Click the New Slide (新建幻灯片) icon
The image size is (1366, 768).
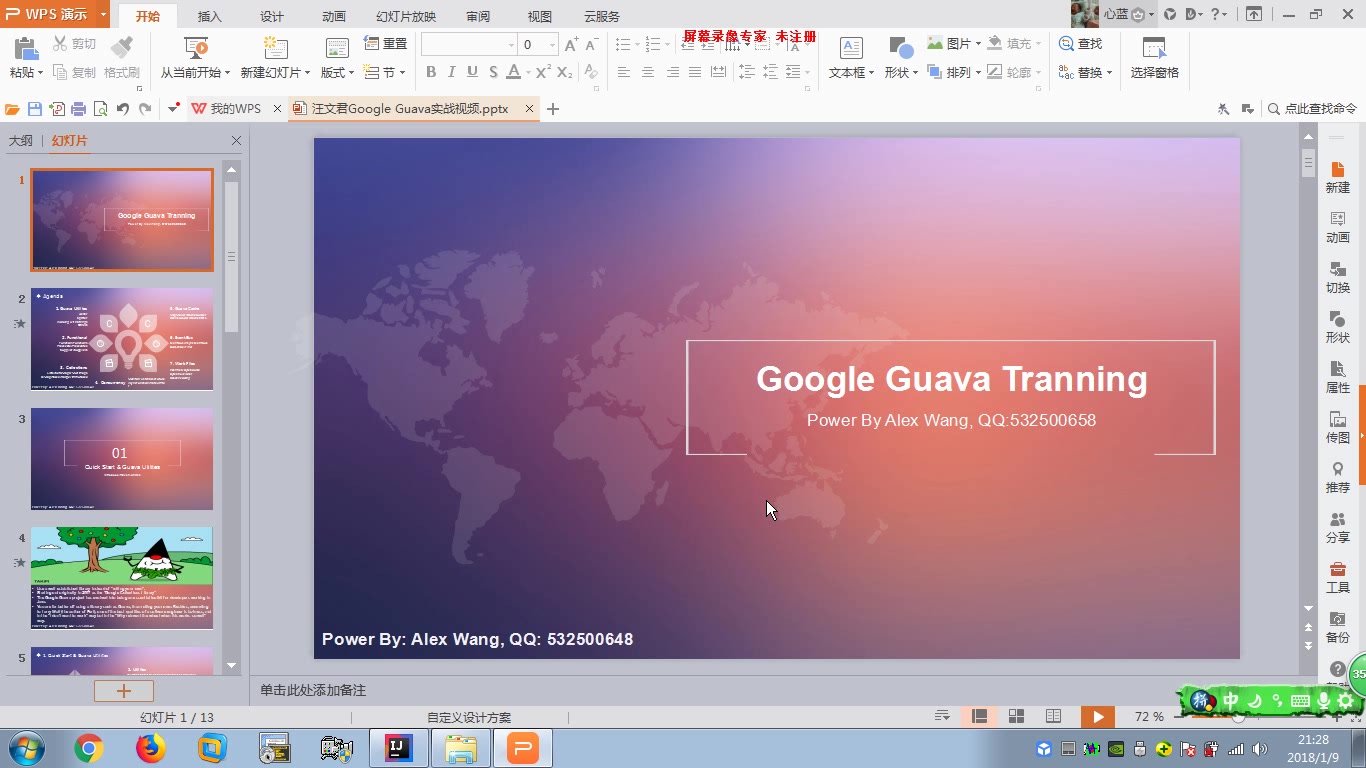(275, 48)
